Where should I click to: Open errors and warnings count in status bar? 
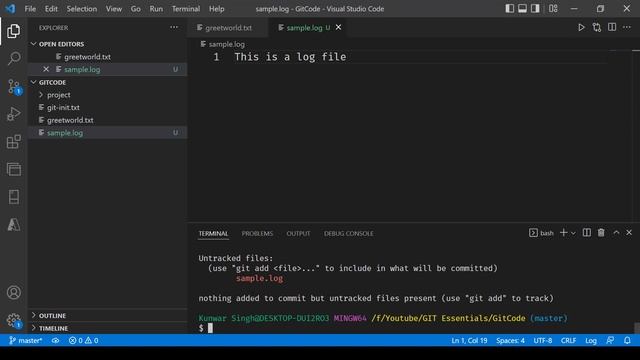(x=83, y=340)
